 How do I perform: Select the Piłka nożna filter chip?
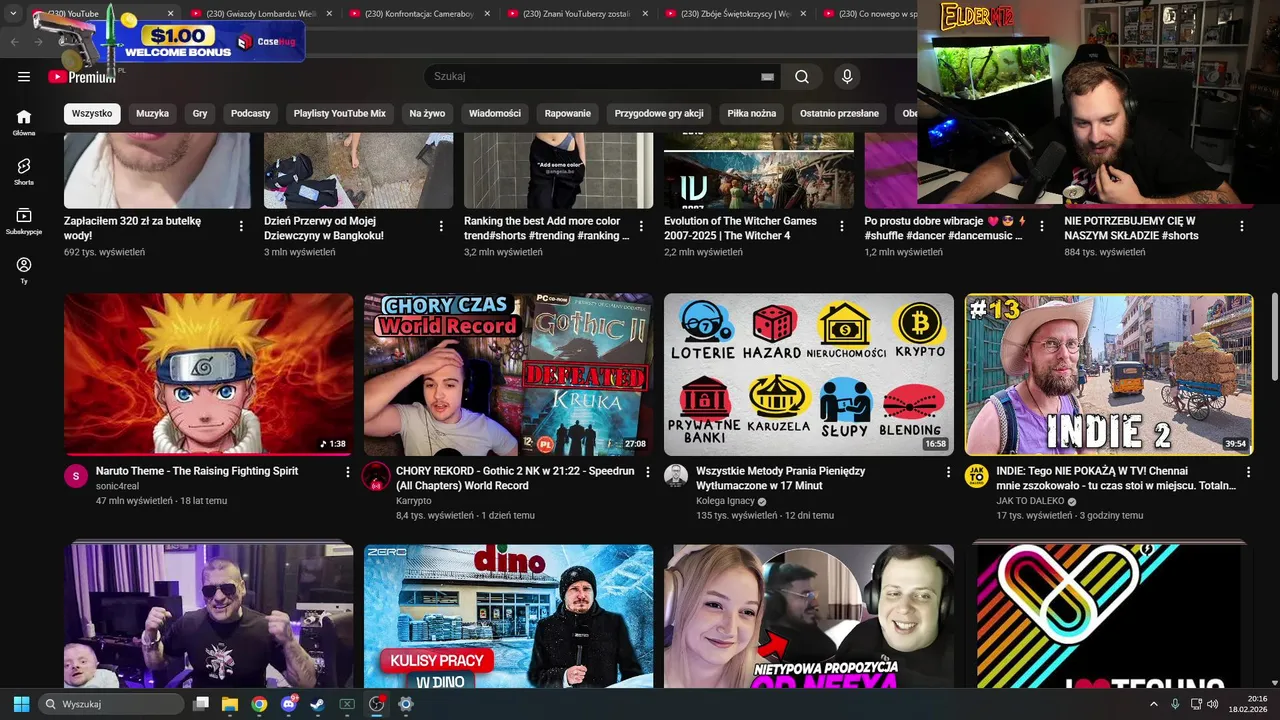tap(752, 114)
